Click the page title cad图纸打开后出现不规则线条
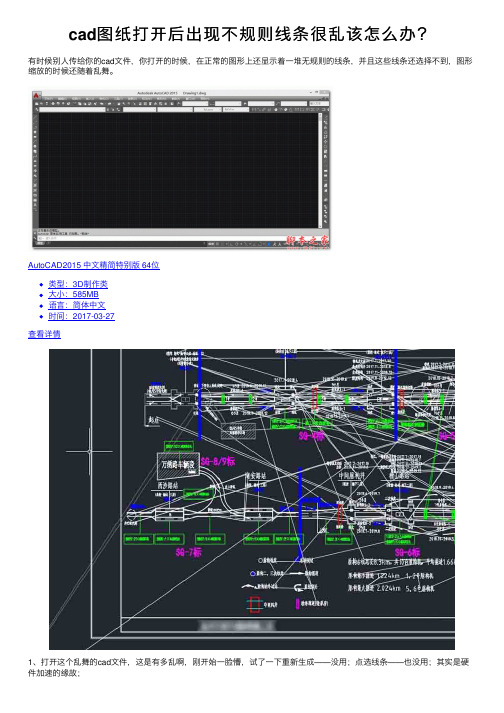Image resolution: width=504 pixels, height=713 pixels. point(248,34)
